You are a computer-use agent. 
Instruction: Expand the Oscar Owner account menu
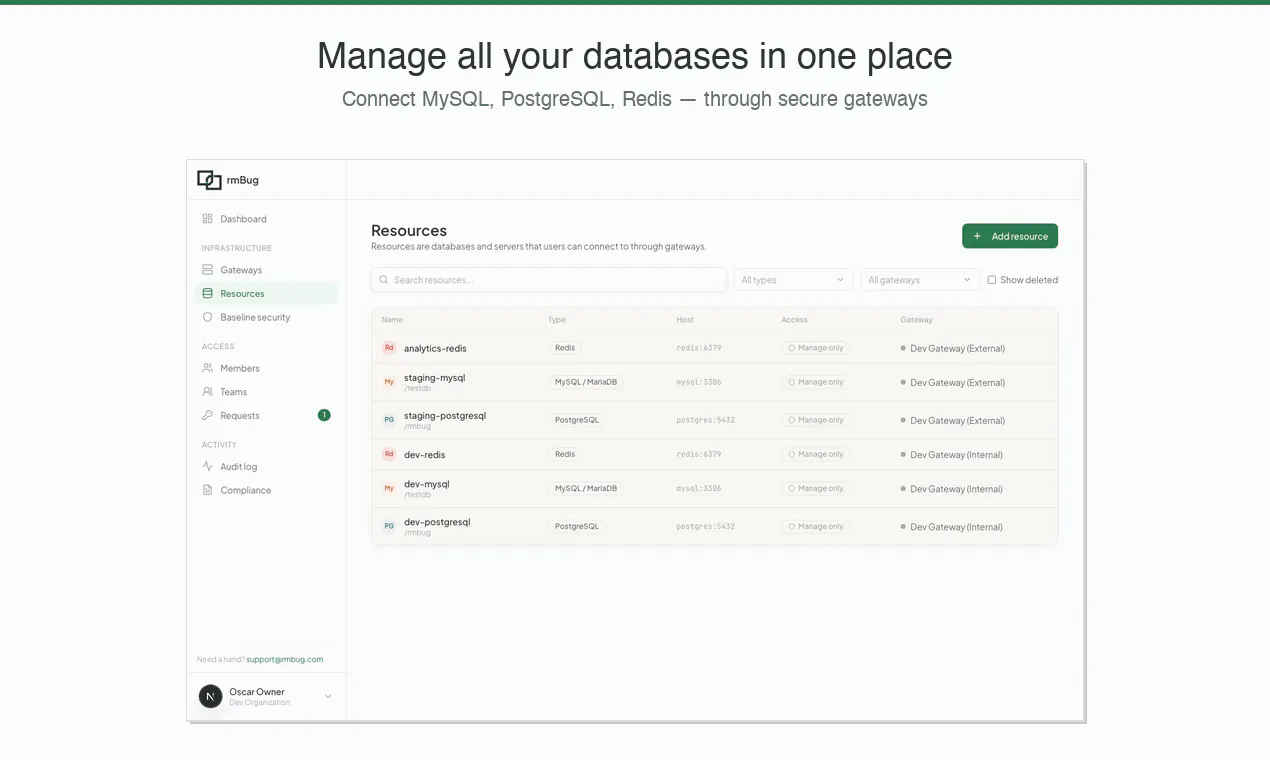tap(266, 696)
